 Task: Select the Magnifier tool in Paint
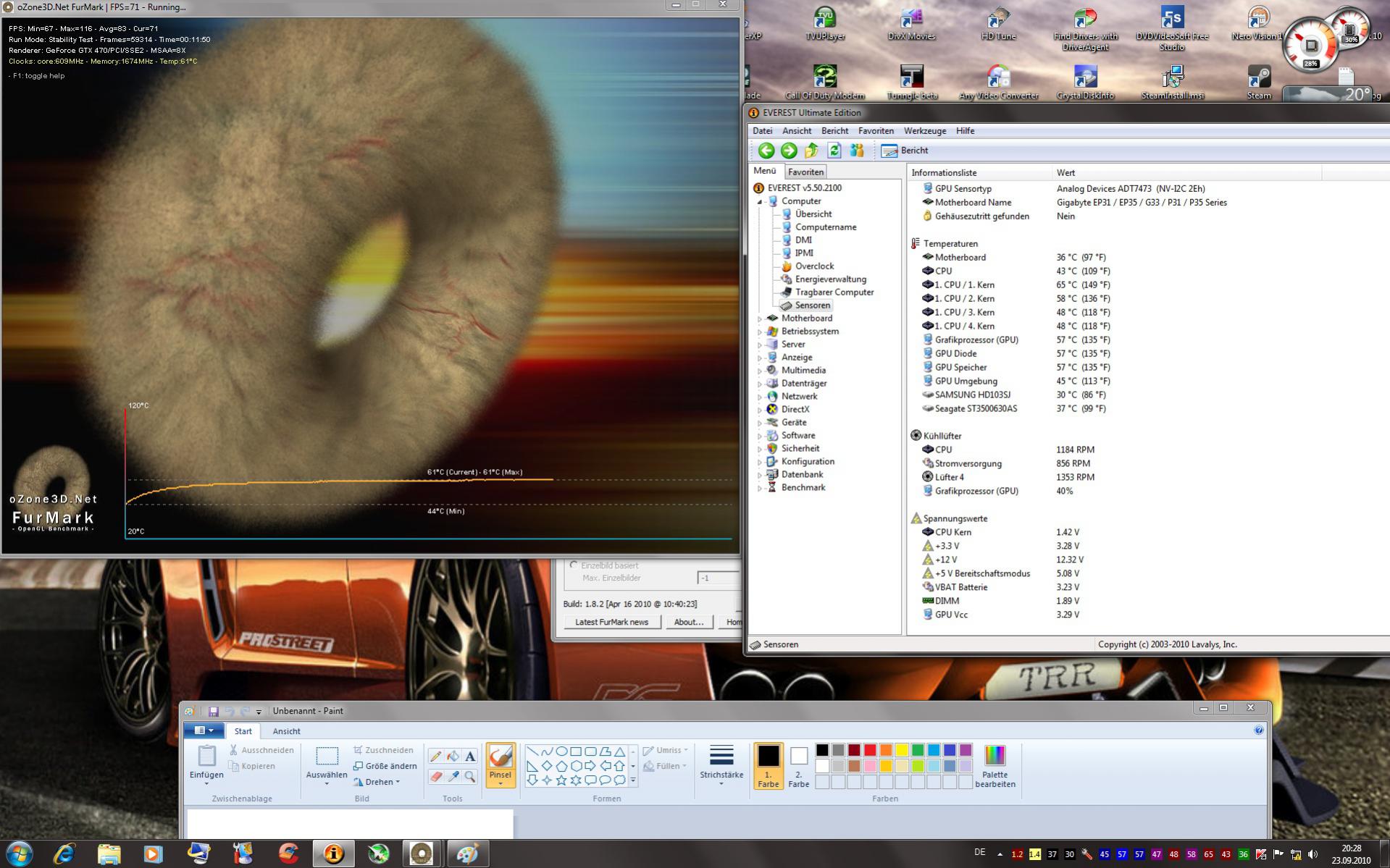pos(470,777)
